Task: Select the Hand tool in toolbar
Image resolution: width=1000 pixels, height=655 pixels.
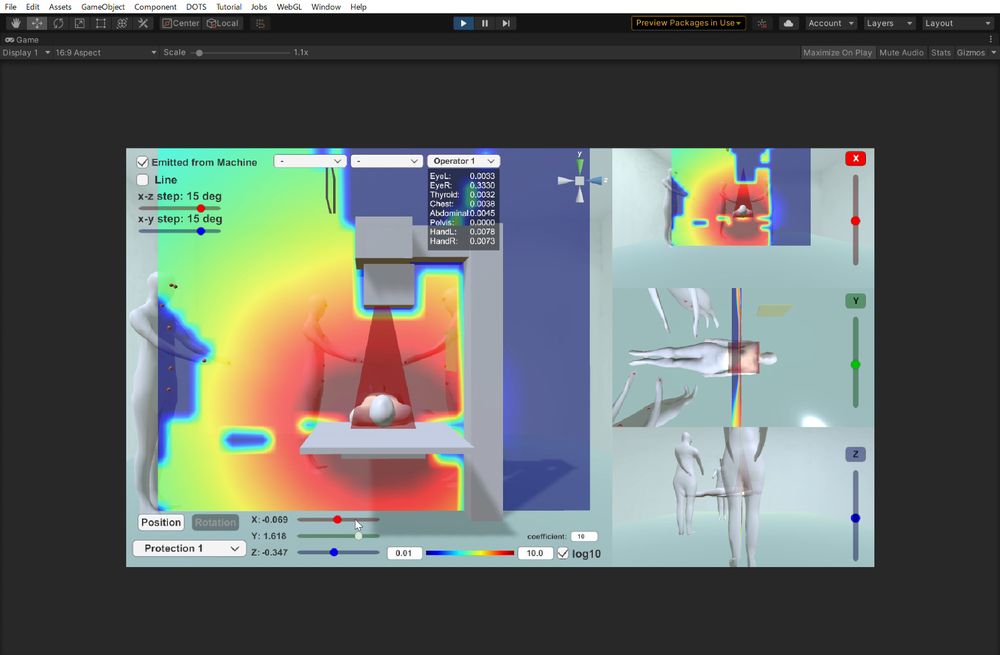Action: 16,23
